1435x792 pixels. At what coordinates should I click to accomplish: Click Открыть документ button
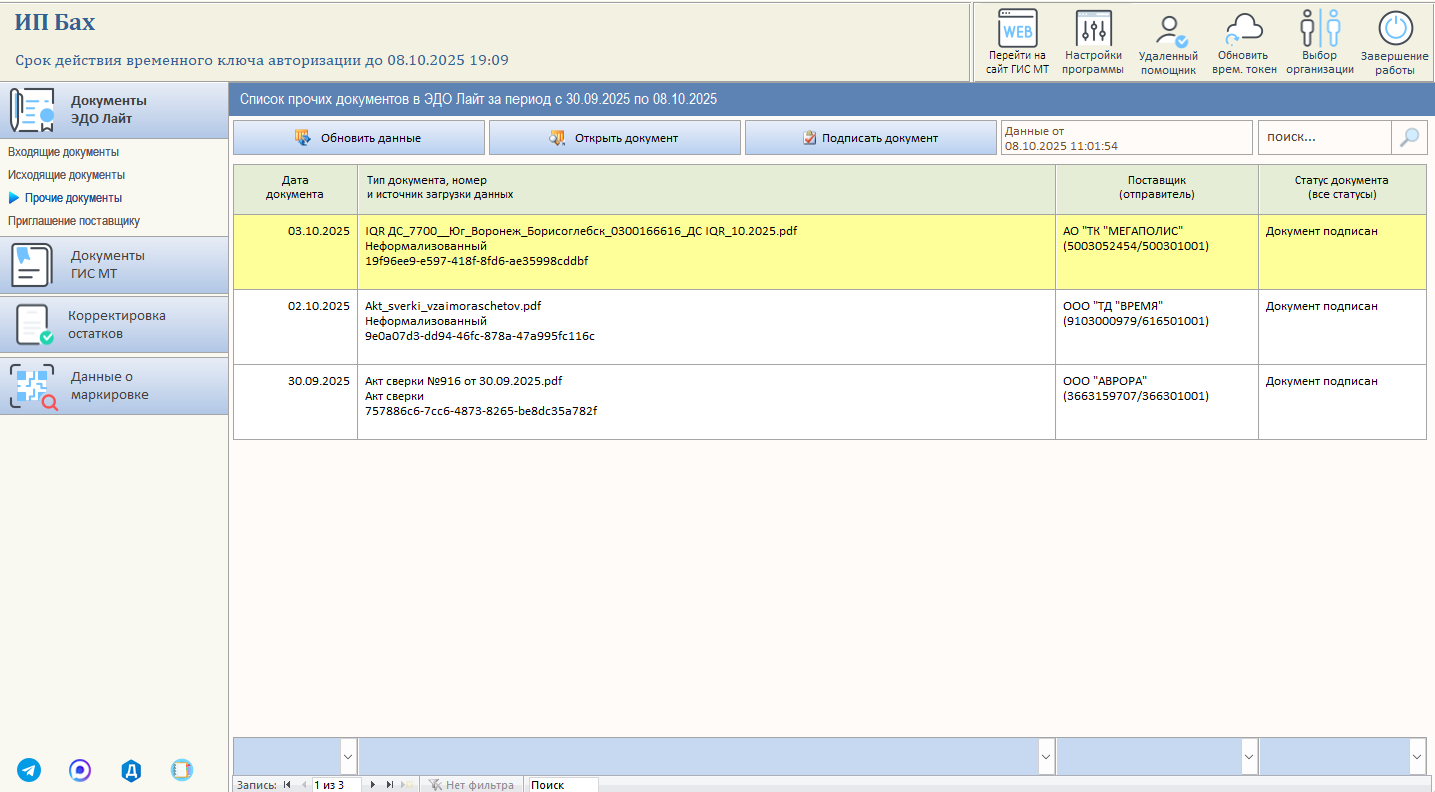pyautogui.click(x=615, y=138)
